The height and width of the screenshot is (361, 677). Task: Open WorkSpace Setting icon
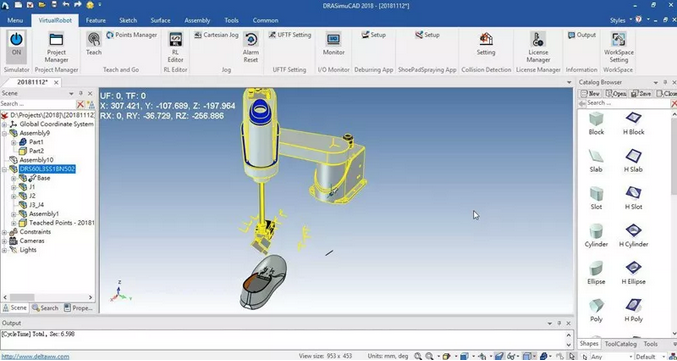click(619, 48)
